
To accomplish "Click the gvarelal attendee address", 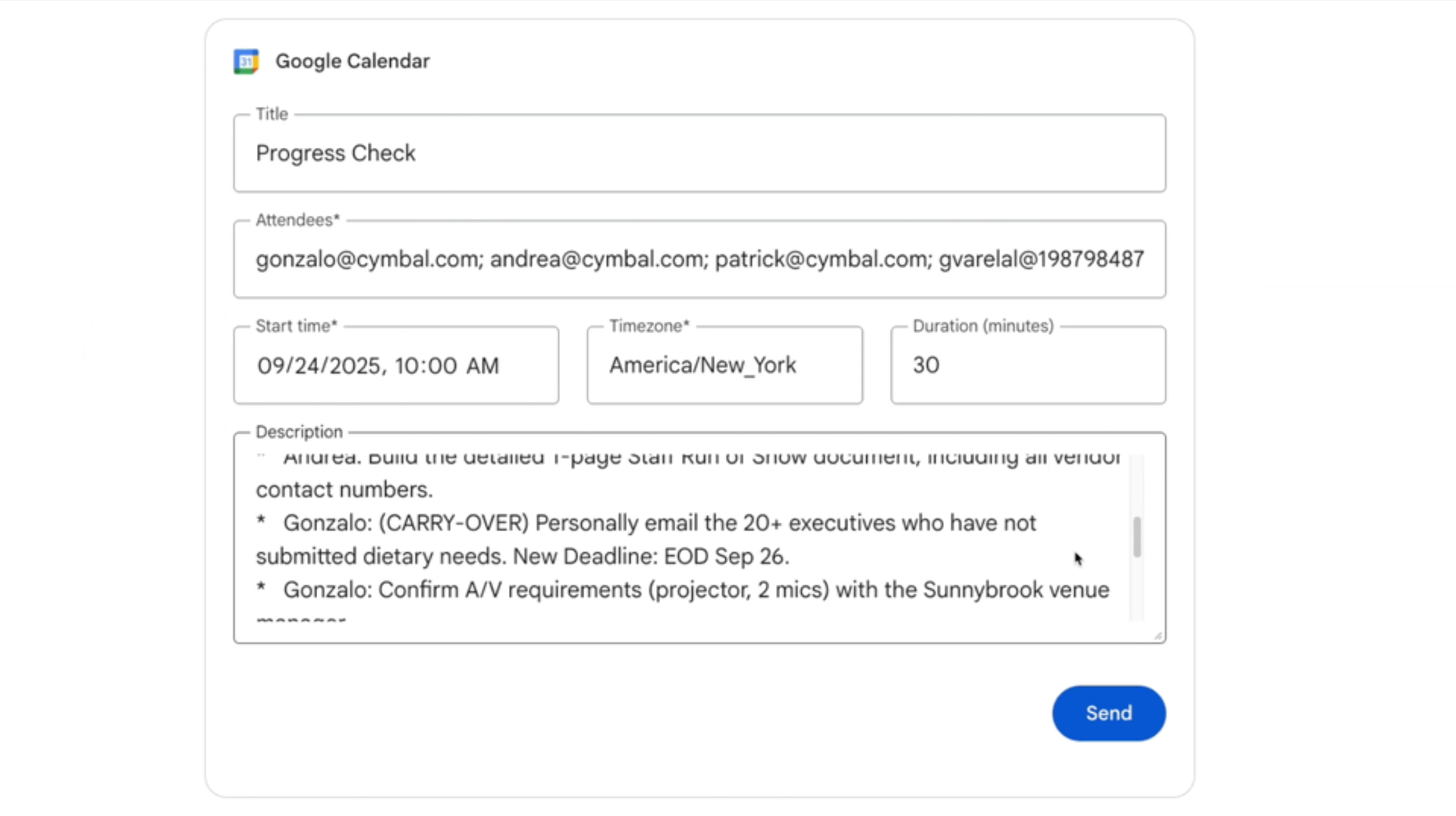I will pos(1040,259).
